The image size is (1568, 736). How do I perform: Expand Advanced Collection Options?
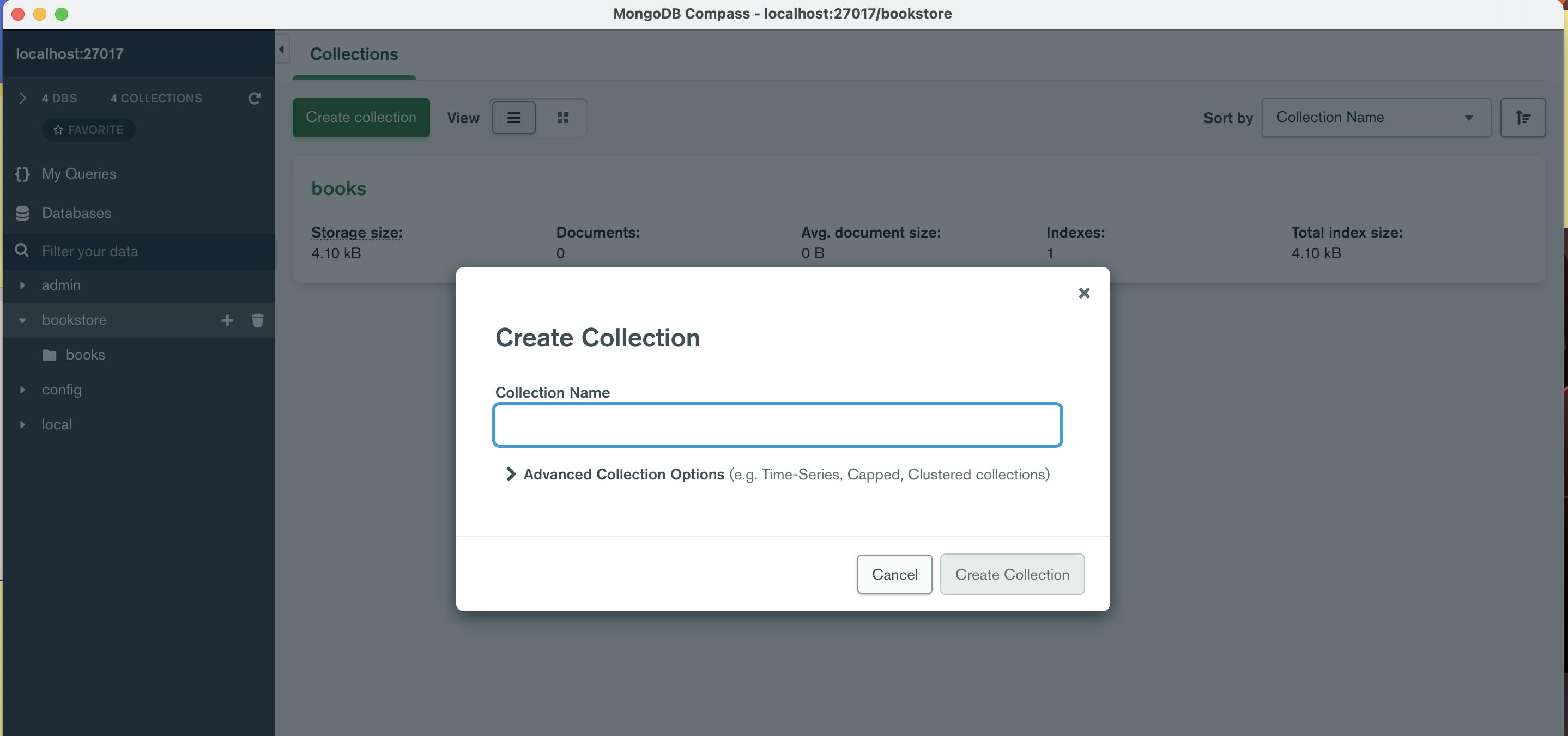510,475
